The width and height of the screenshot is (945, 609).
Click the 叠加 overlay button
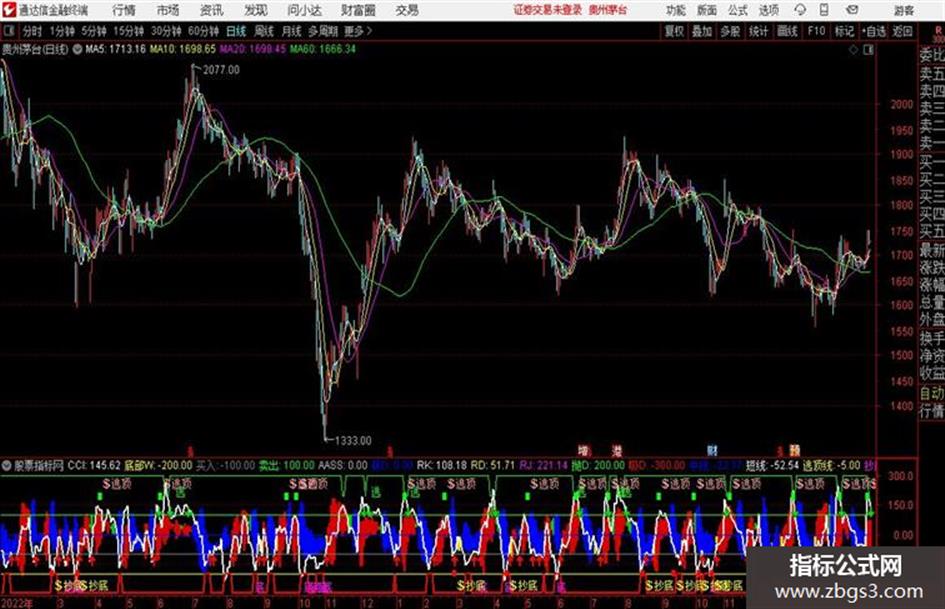coord(702,31)
